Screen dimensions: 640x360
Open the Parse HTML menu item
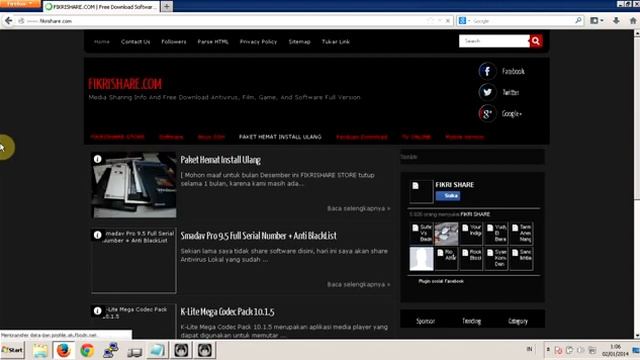tap(213, 42)
